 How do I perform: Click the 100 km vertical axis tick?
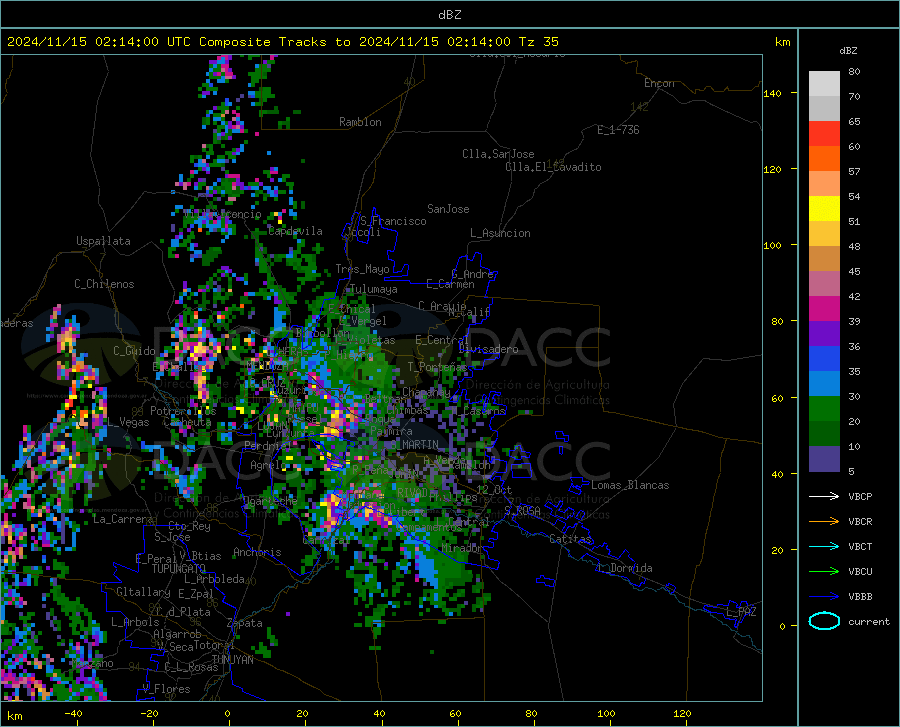coord(773,245)
